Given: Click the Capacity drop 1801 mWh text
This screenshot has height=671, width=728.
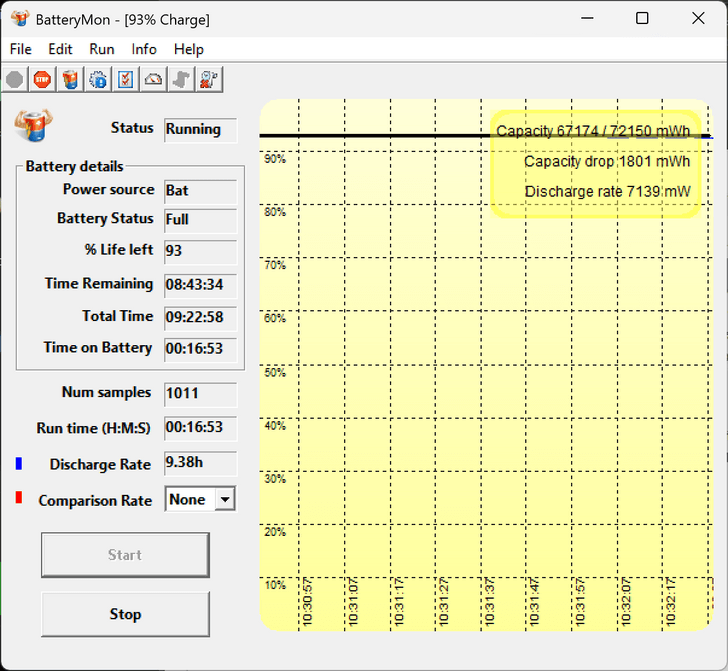Looking at the screenshot, I should click(x=607, y=162).
